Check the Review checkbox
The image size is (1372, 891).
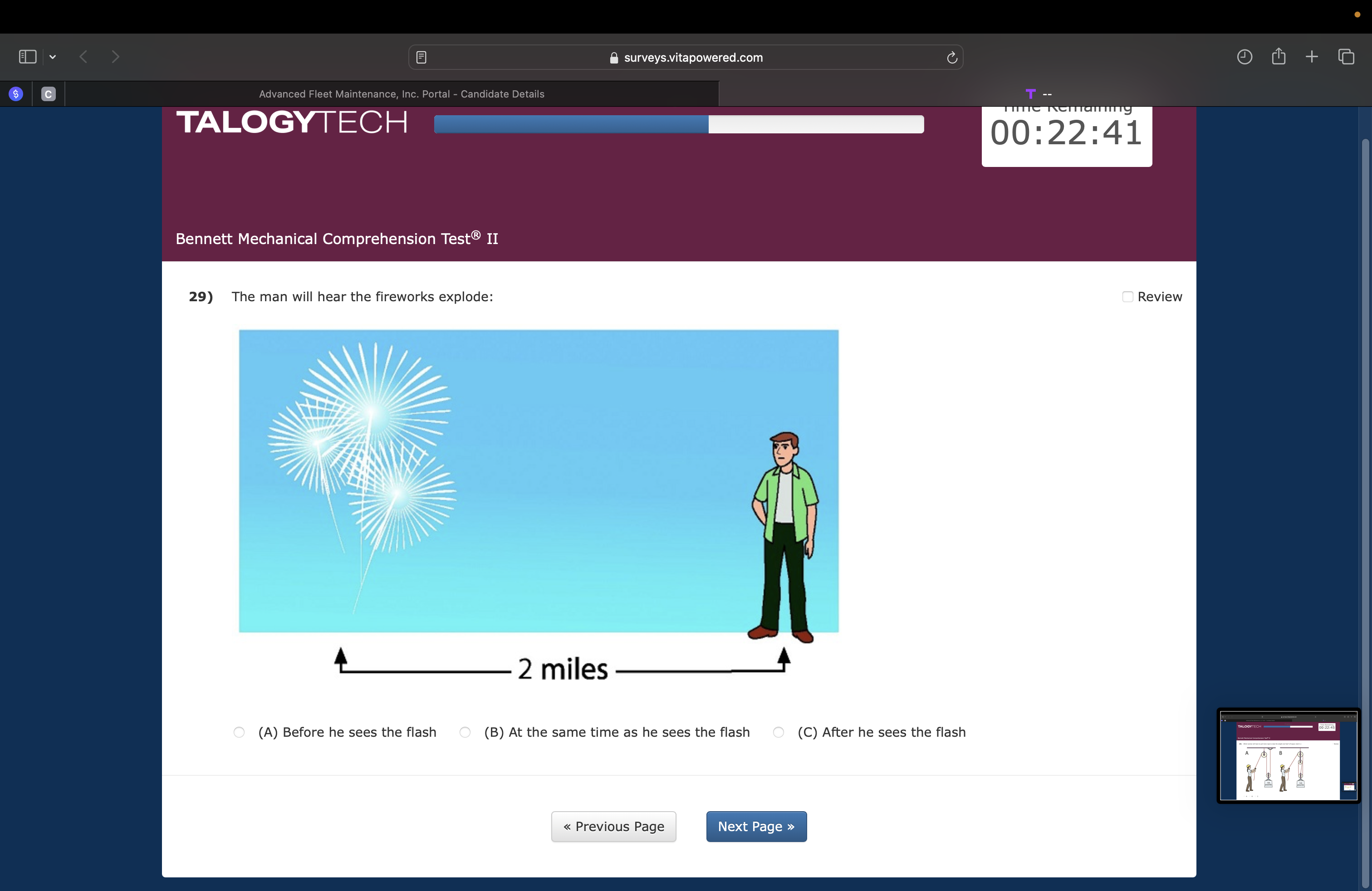pyautogui.click(x=1127, y=296)
